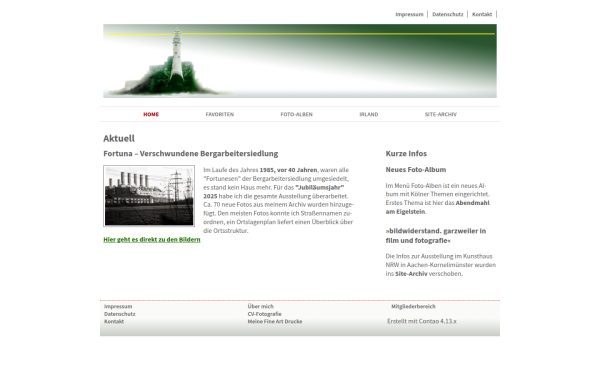Open Kontakt in the top bar
The height and width of the screenshot is (375, 600).
482,14
